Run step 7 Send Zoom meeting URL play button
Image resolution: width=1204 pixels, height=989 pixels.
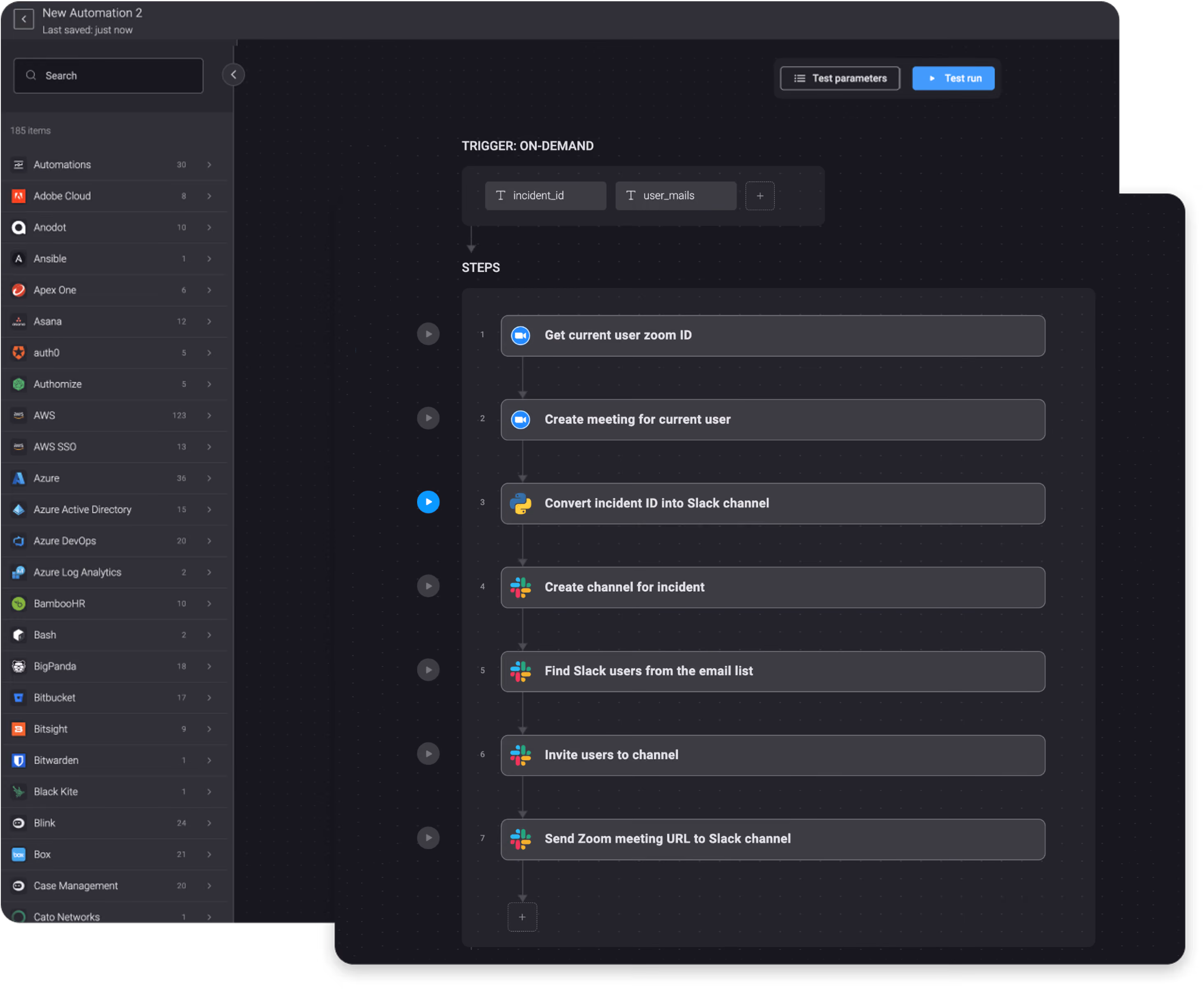tap(429, 839)
